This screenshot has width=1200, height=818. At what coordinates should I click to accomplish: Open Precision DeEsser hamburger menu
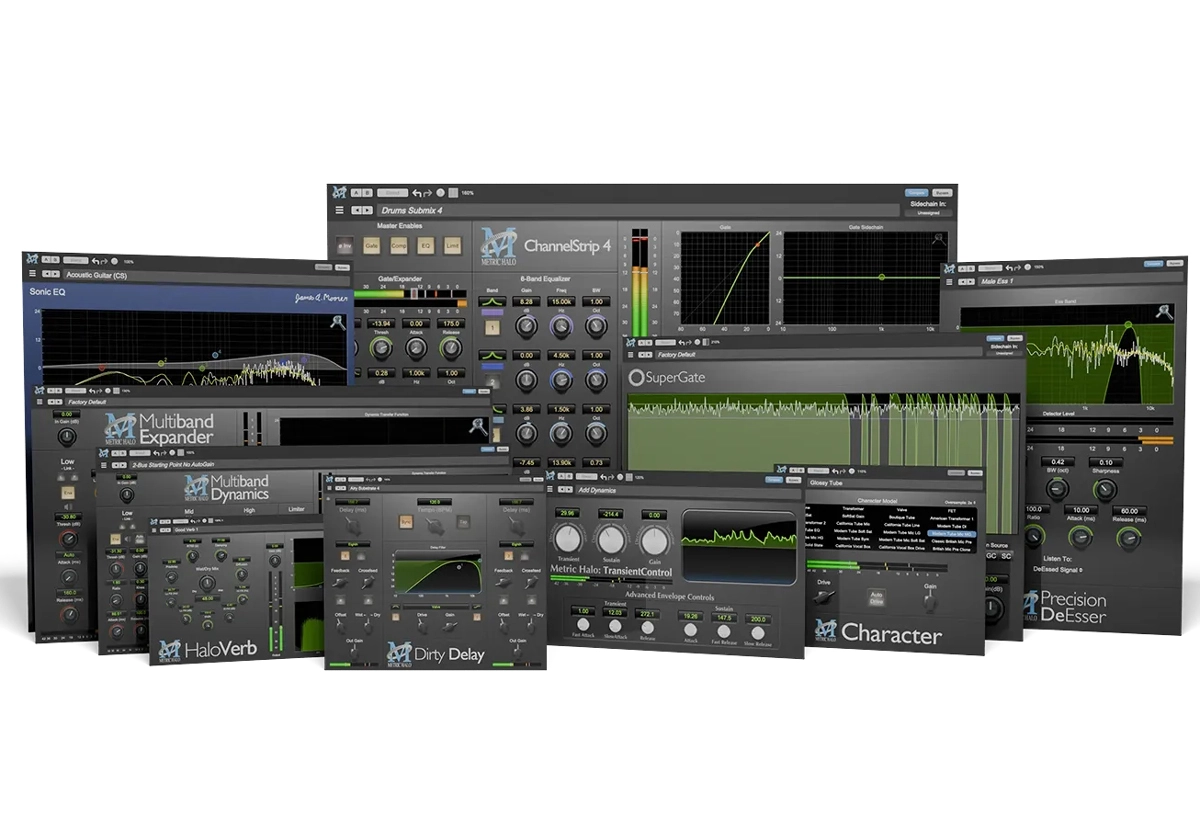click(950, 283)
